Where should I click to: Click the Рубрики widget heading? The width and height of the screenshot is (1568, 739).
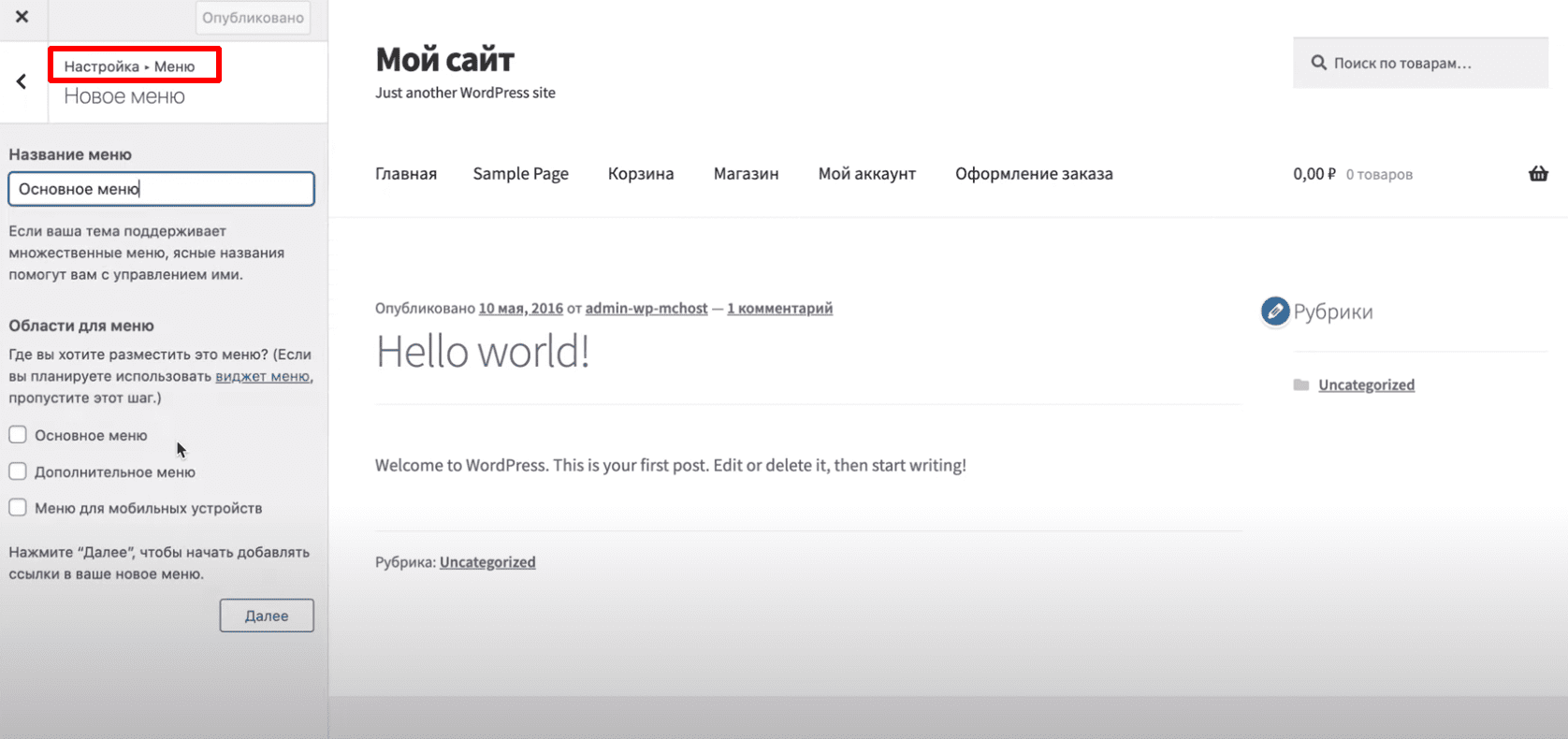(x=1333, y=312)
